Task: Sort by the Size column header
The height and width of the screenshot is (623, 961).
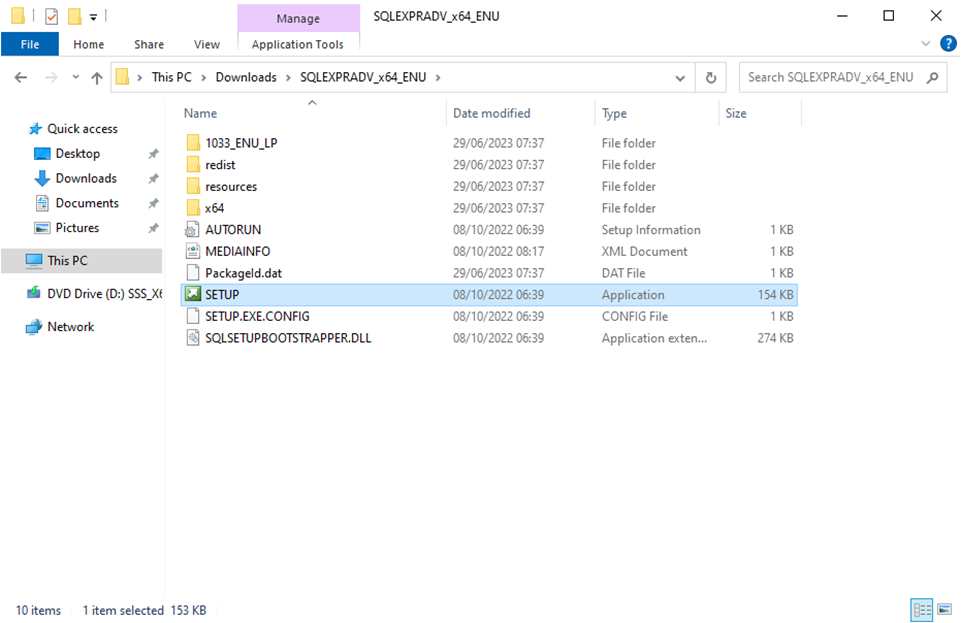Action: click(x=736, y=113)
